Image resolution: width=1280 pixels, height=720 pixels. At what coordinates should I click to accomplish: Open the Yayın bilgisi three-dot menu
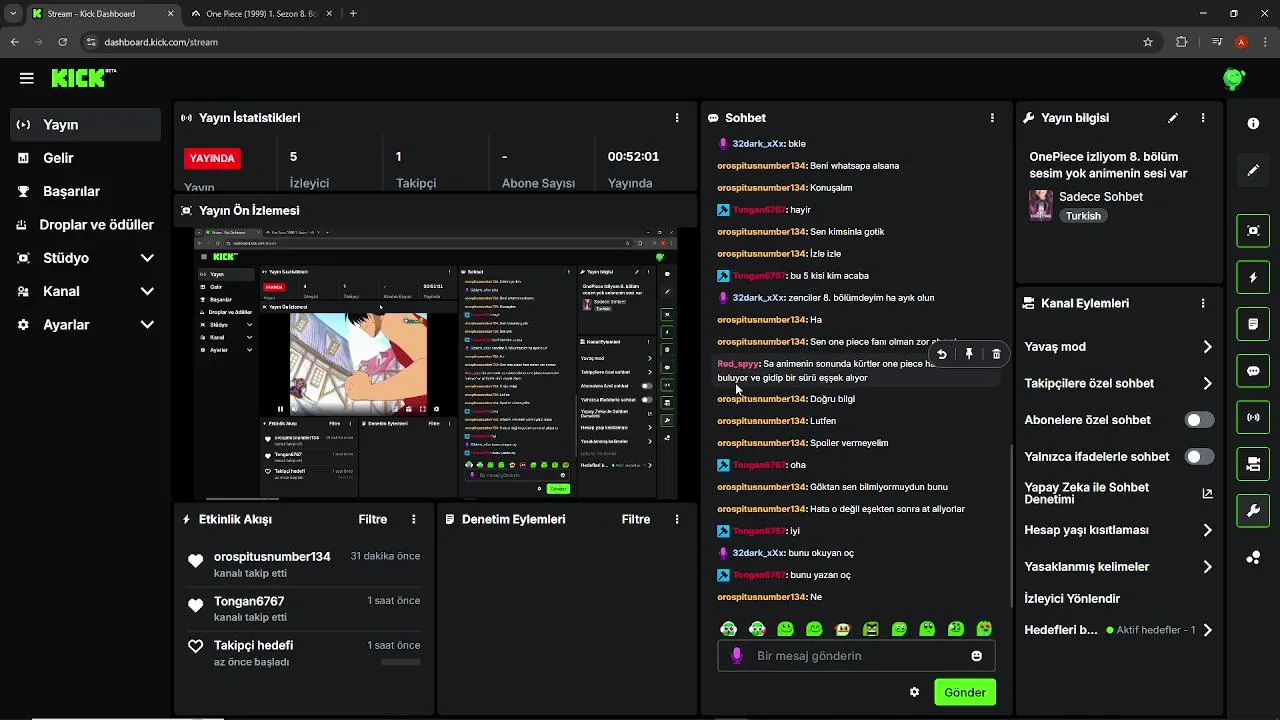(x=1203, y=118)
